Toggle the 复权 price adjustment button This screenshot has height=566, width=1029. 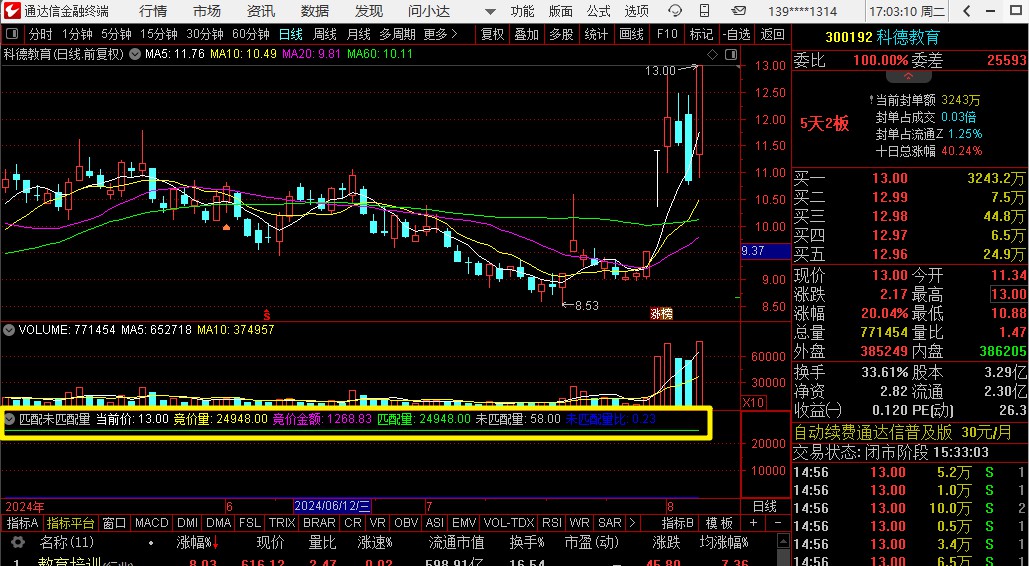[x=493, y=34]
